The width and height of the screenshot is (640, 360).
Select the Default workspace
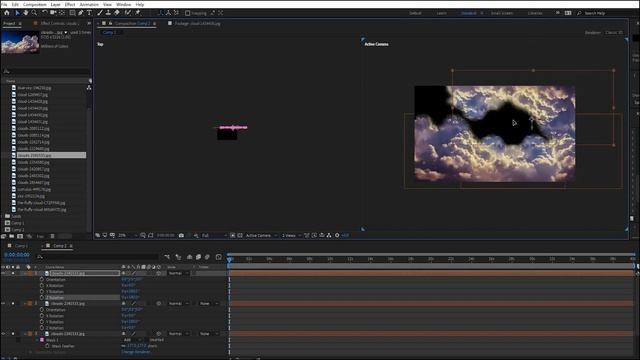tap(415, 13)
